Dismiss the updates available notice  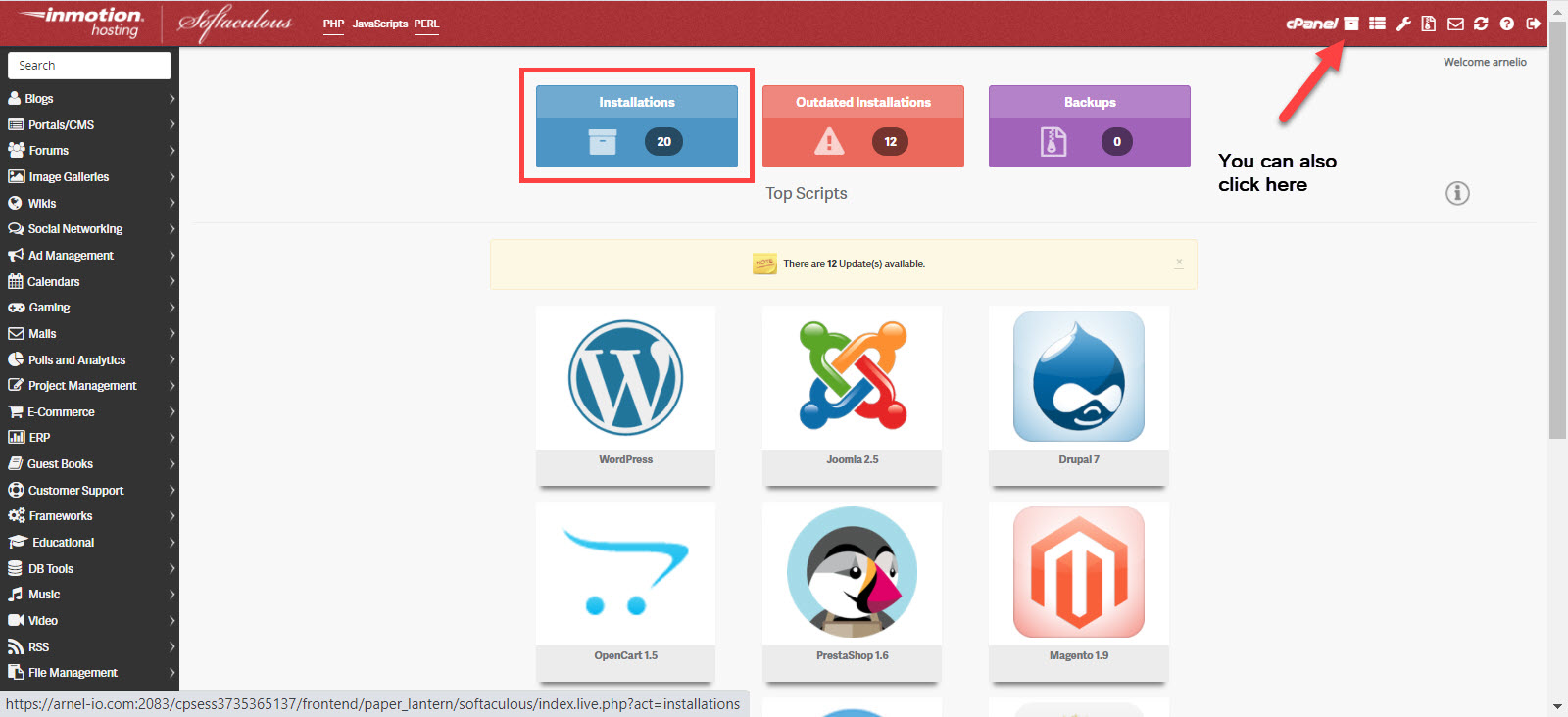click(1179, 263)
